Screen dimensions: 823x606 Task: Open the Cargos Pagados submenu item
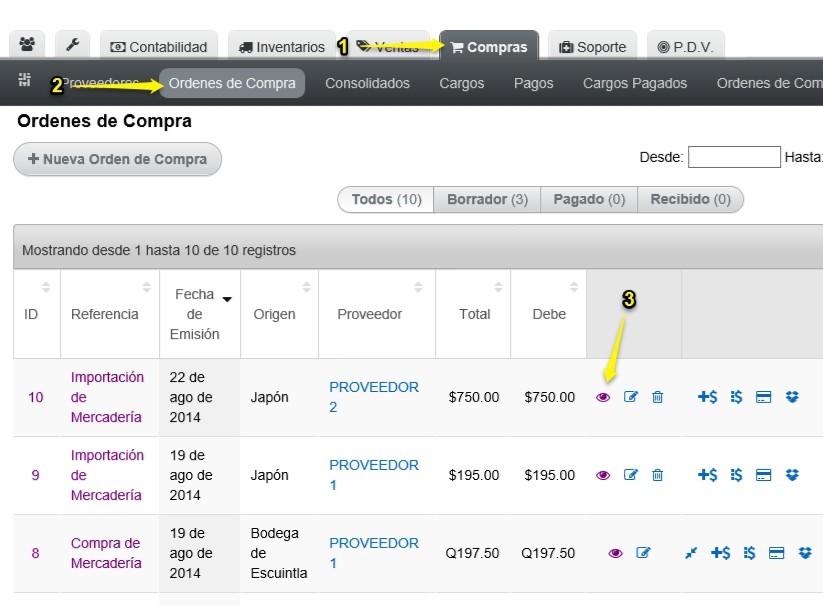click(x=635, y=83)
